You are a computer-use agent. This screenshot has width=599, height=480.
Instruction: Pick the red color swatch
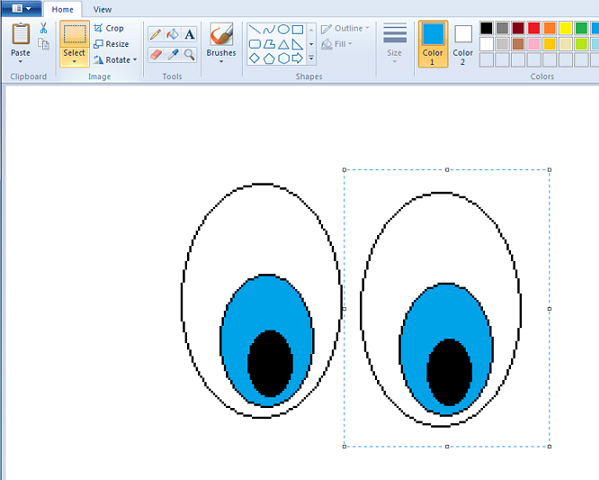pos(534,28)
